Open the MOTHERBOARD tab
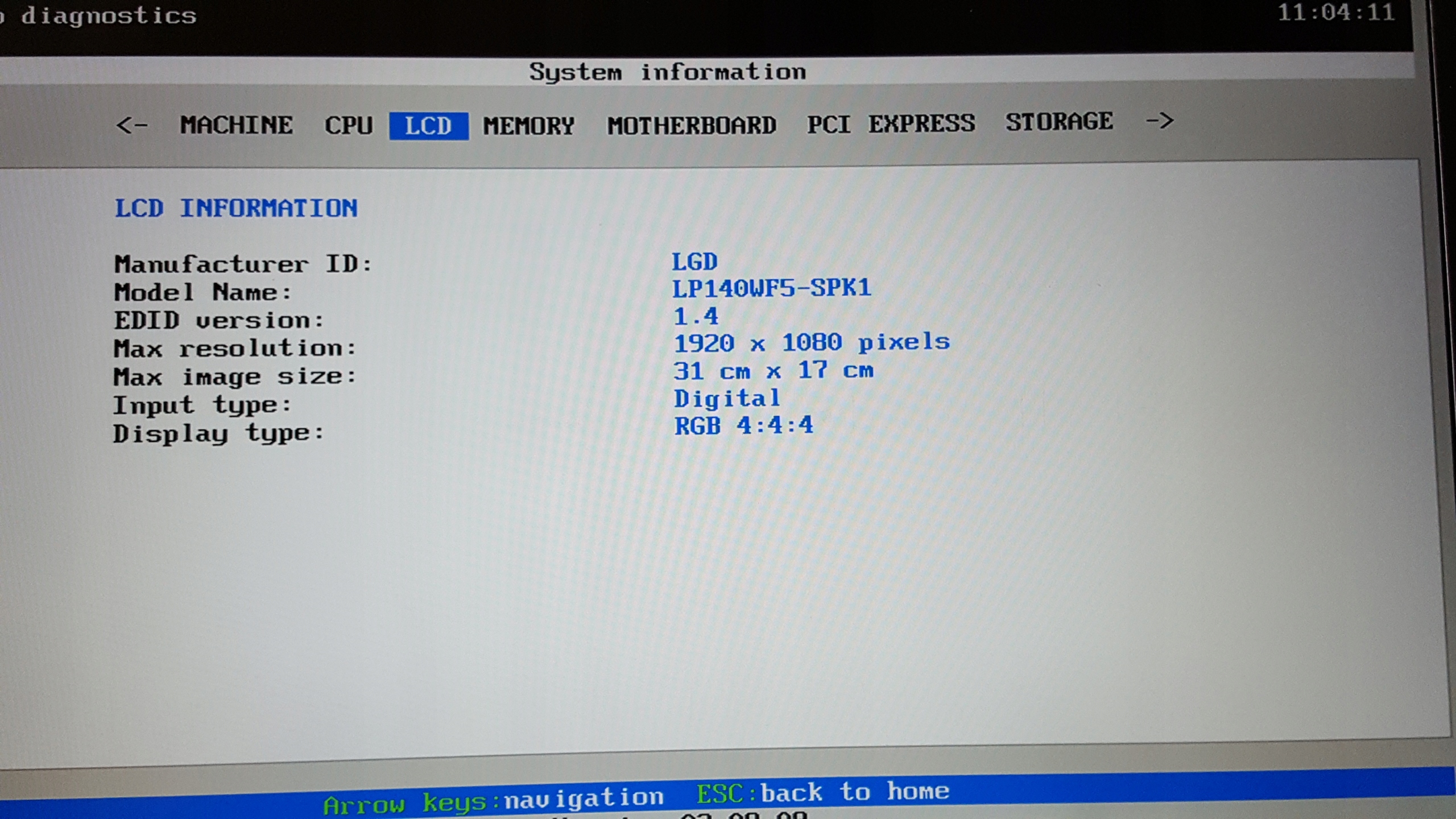This screenshot has width=1456, height=819. (x=692, y=125)
